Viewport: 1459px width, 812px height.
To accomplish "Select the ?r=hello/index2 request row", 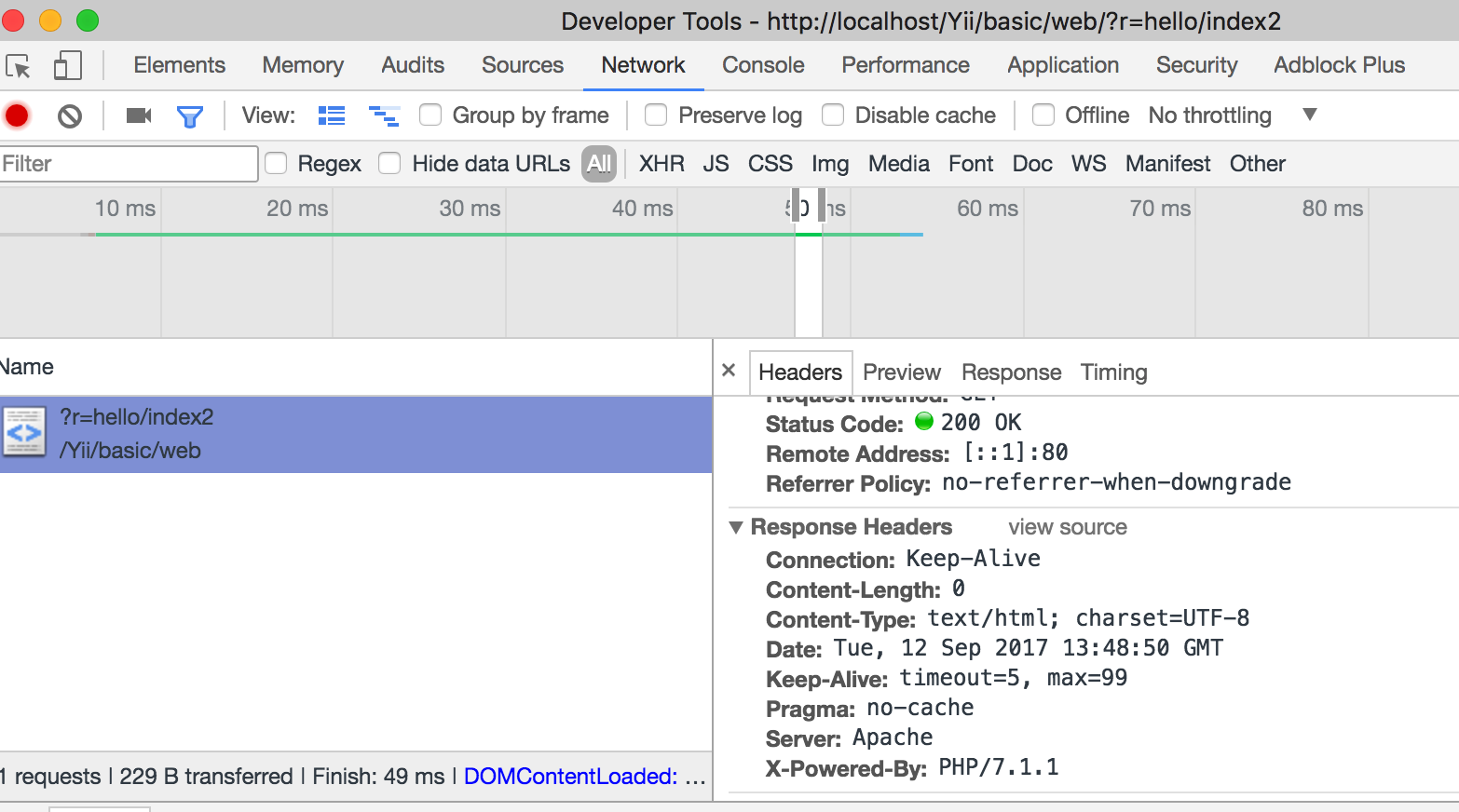I will 356,435.
